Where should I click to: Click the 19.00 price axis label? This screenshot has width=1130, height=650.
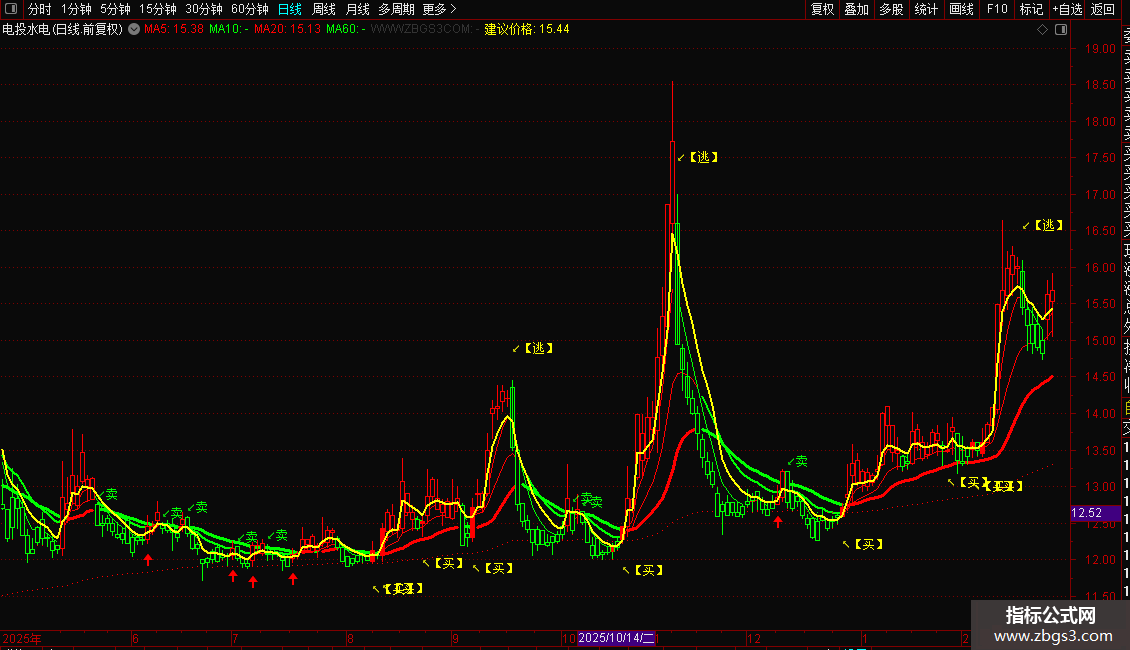1100,49
